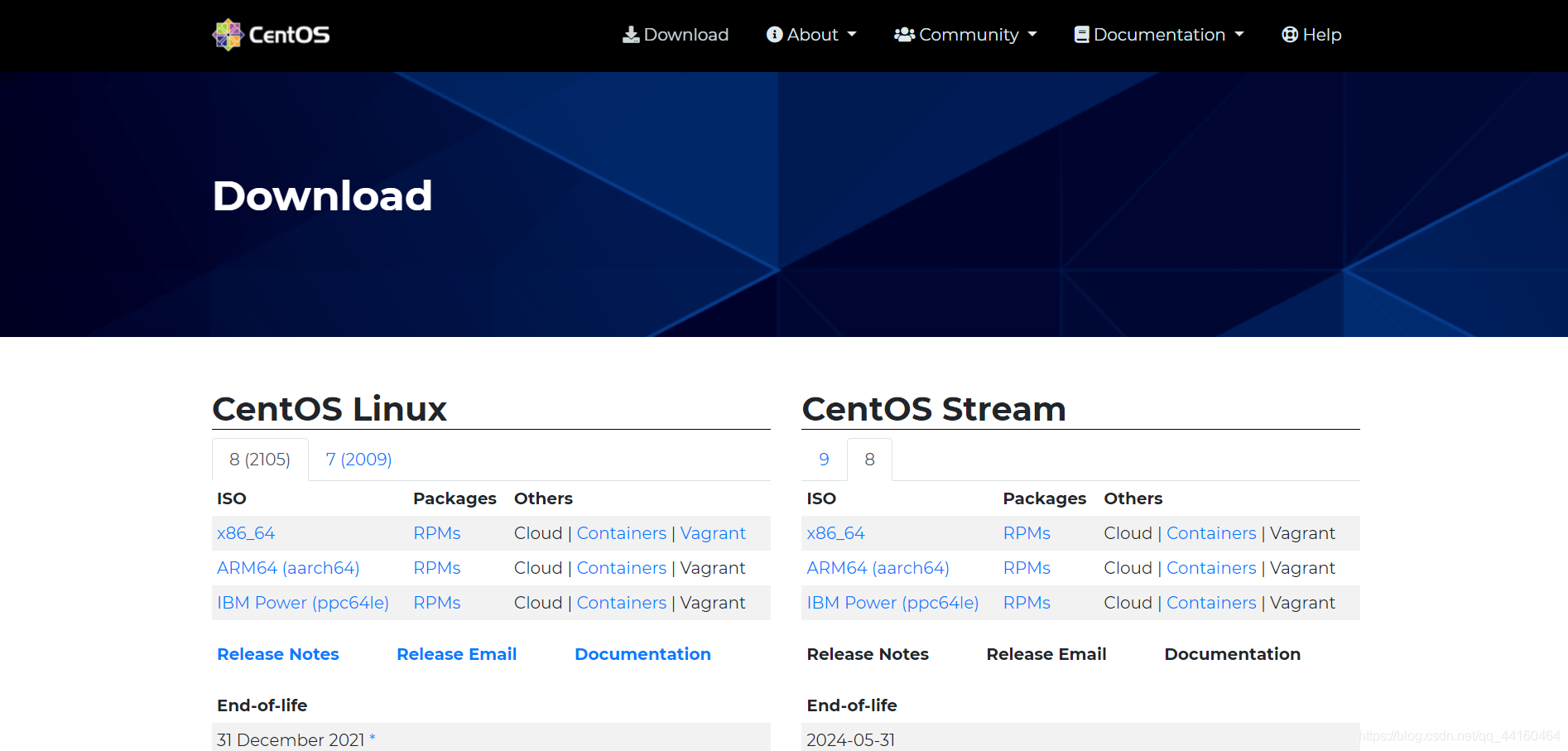Click the CentOS logo icon
The height and width of the screenshot is (751, 1568).
[x=228, y=35]
